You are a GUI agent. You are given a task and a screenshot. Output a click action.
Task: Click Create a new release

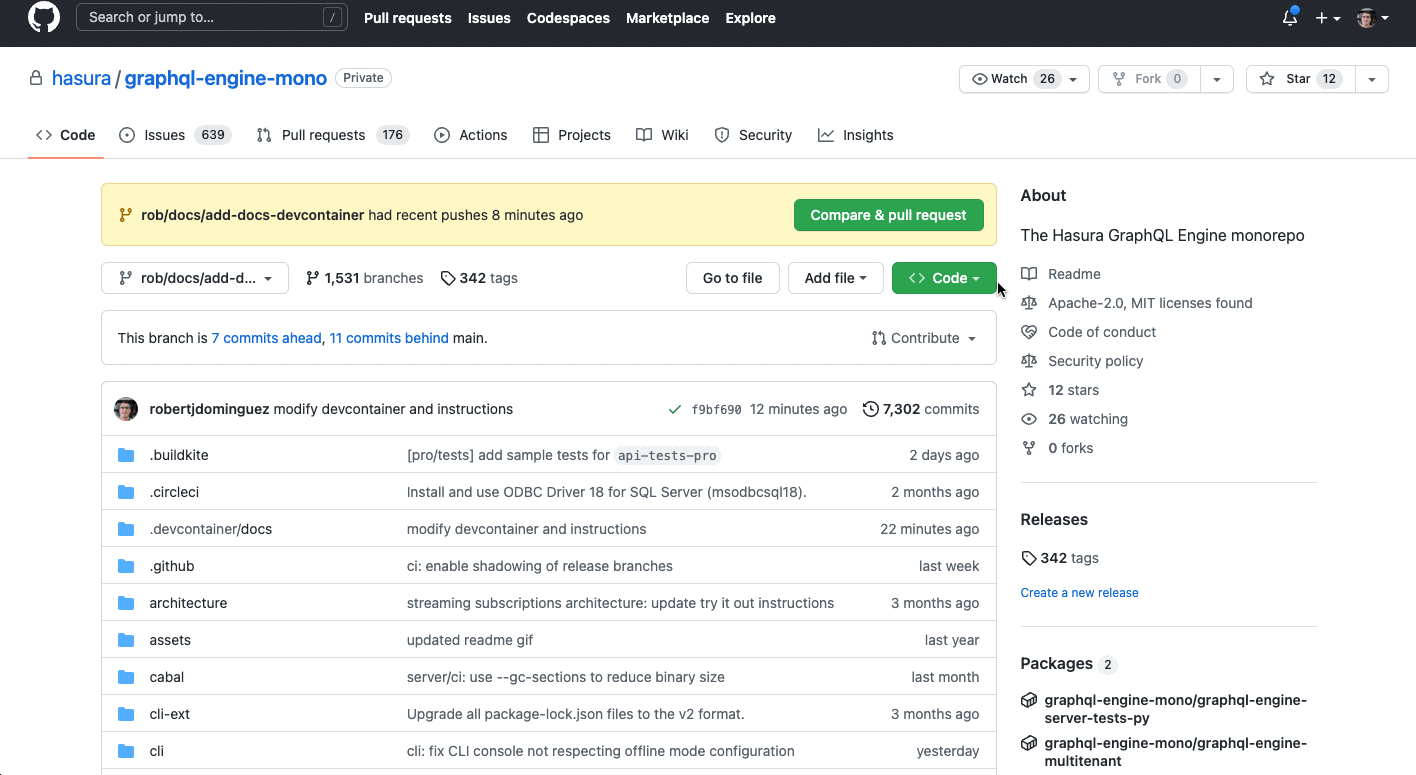coord(1079,592)
